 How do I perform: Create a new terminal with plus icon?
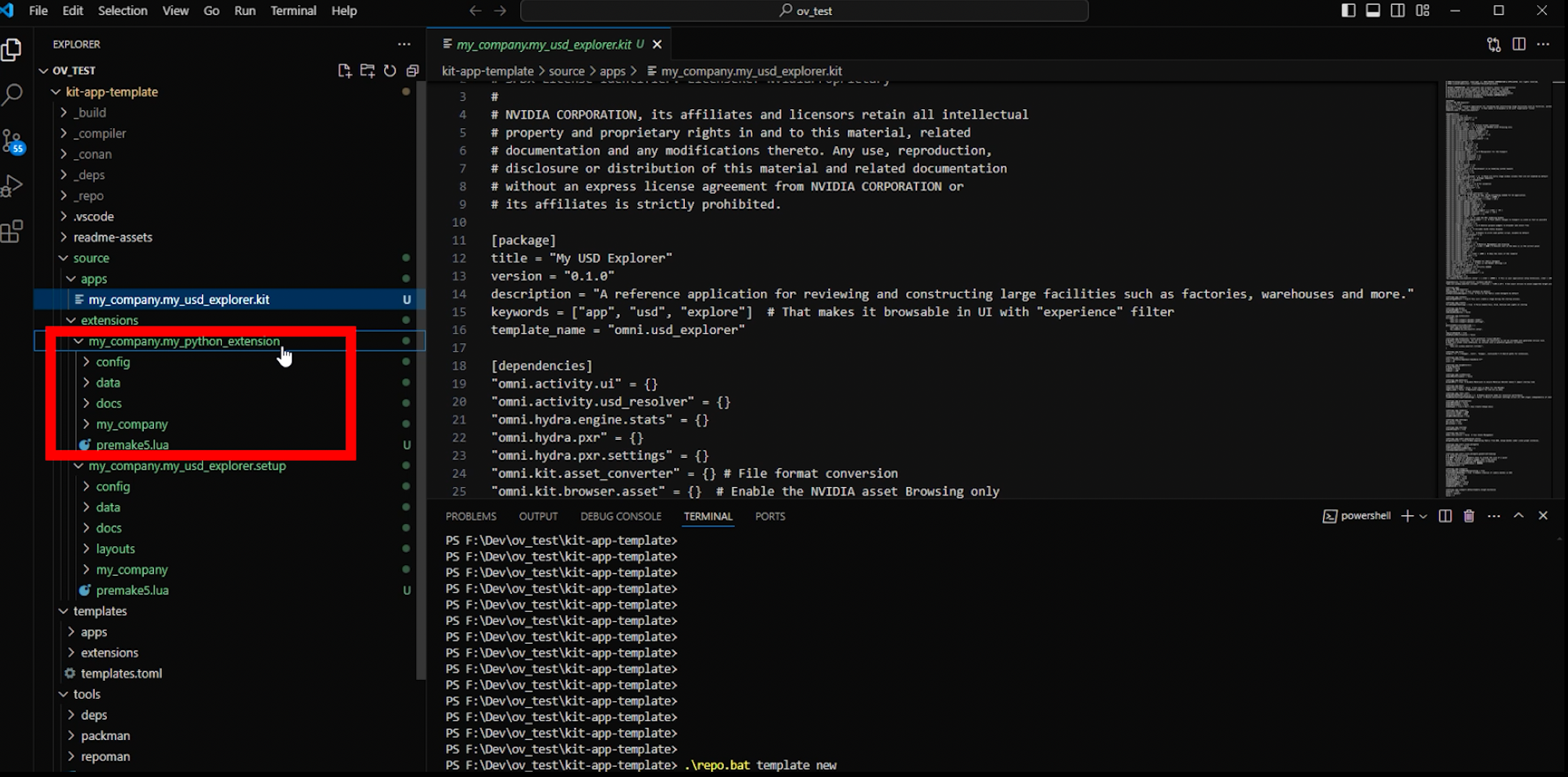(x=1407, y=516)
